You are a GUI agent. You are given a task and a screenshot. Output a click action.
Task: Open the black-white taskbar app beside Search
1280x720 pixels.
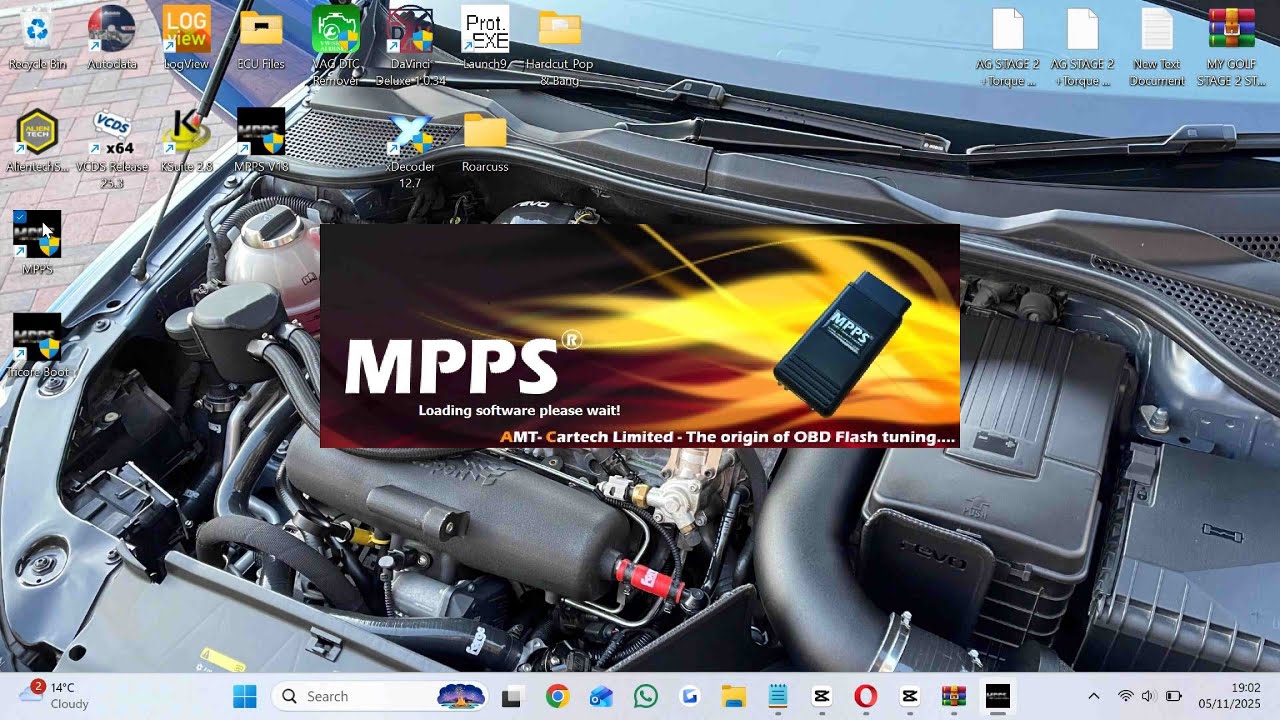click(x=511, y=697)
